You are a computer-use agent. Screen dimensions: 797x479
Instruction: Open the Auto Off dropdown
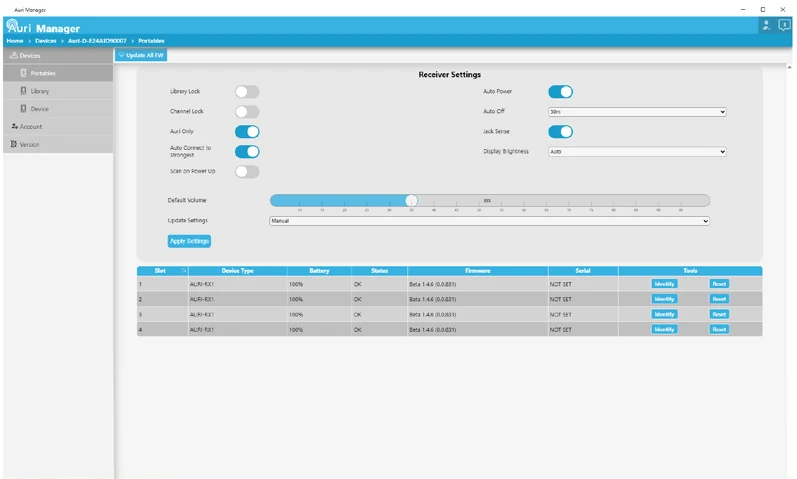click(637, 112)
